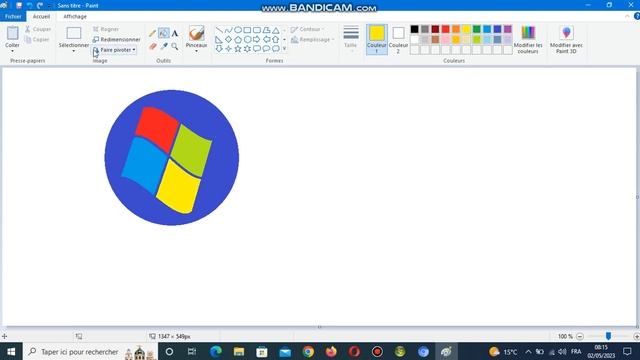Open the Sélectionner dropdown arrow
This screenshot has height=360, width=640.
point(74,51)
